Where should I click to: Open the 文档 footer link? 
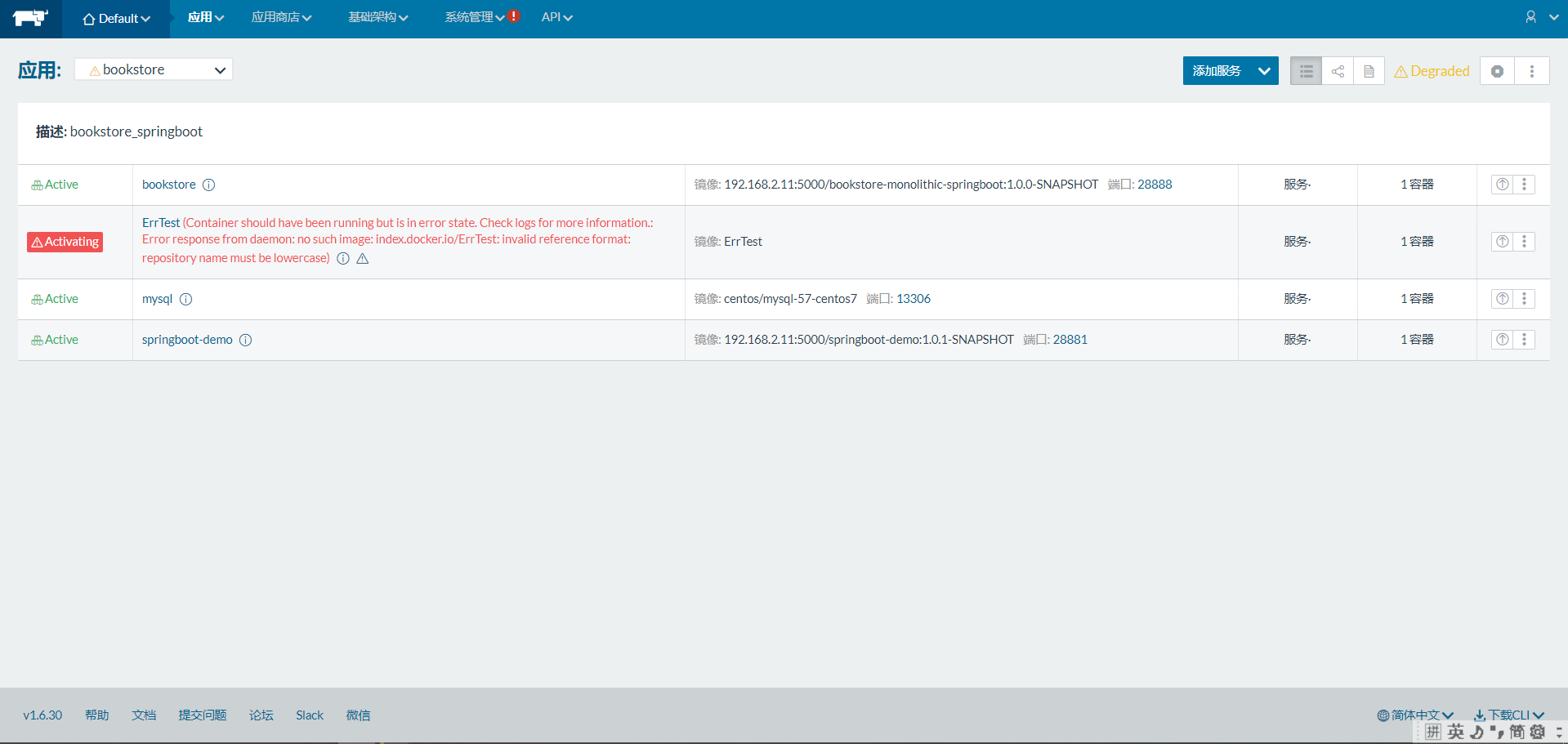pos(144,715)
